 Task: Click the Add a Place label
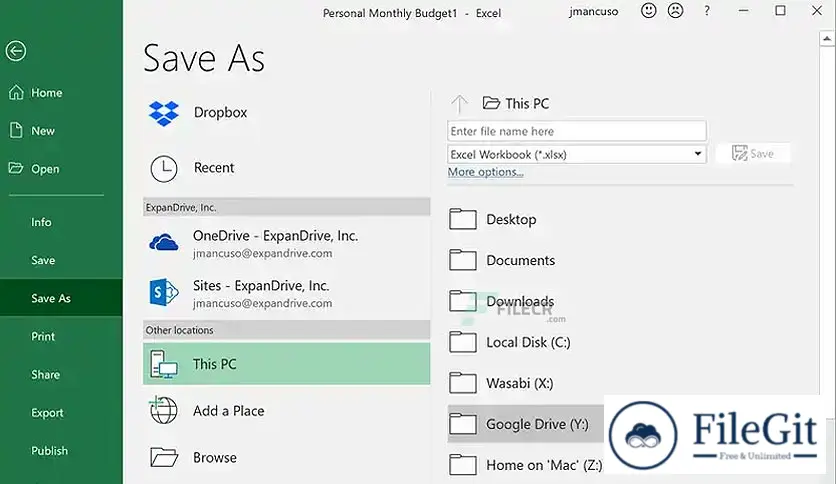coord(229,411)
